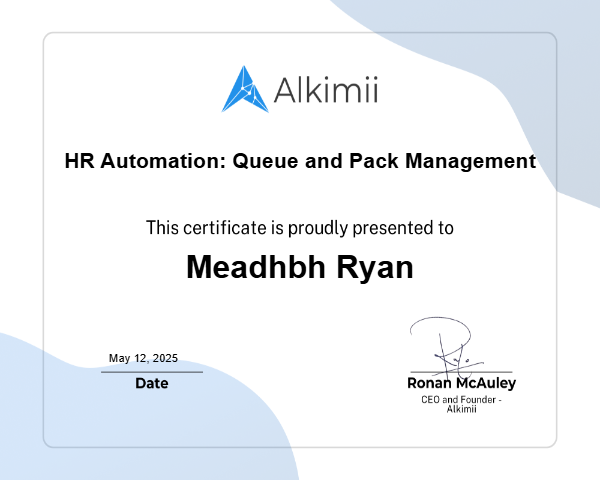Click the Alkimii blue triangle logo

point(245,89)
